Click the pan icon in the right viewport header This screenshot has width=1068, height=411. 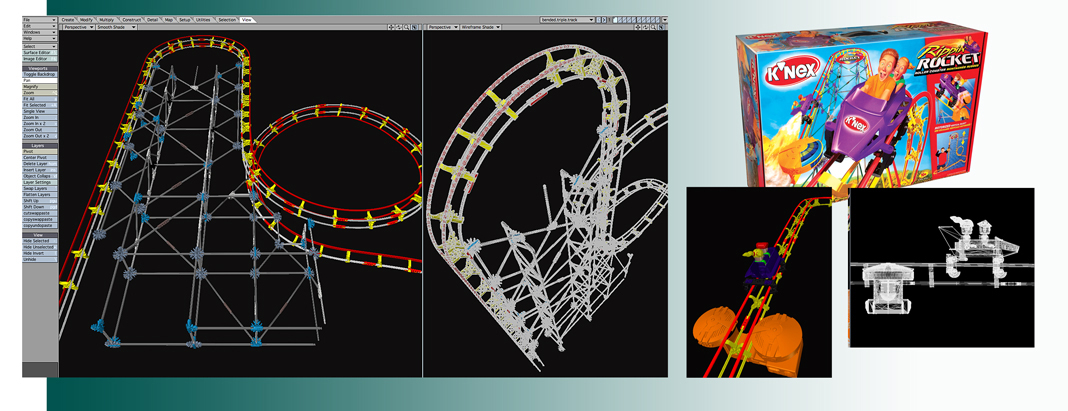click(x=638, y=27)
